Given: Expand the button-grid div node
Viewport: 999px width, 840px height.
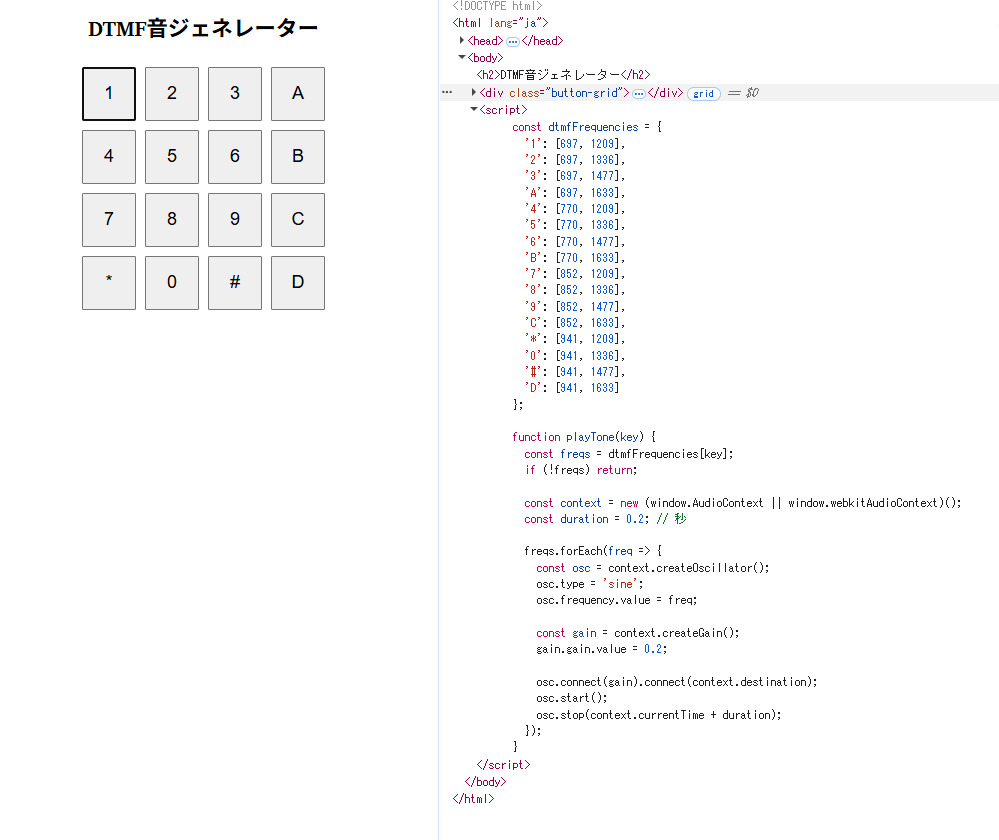Looking at the screenshot, I should pyautogui.click(x=474, y=93).
